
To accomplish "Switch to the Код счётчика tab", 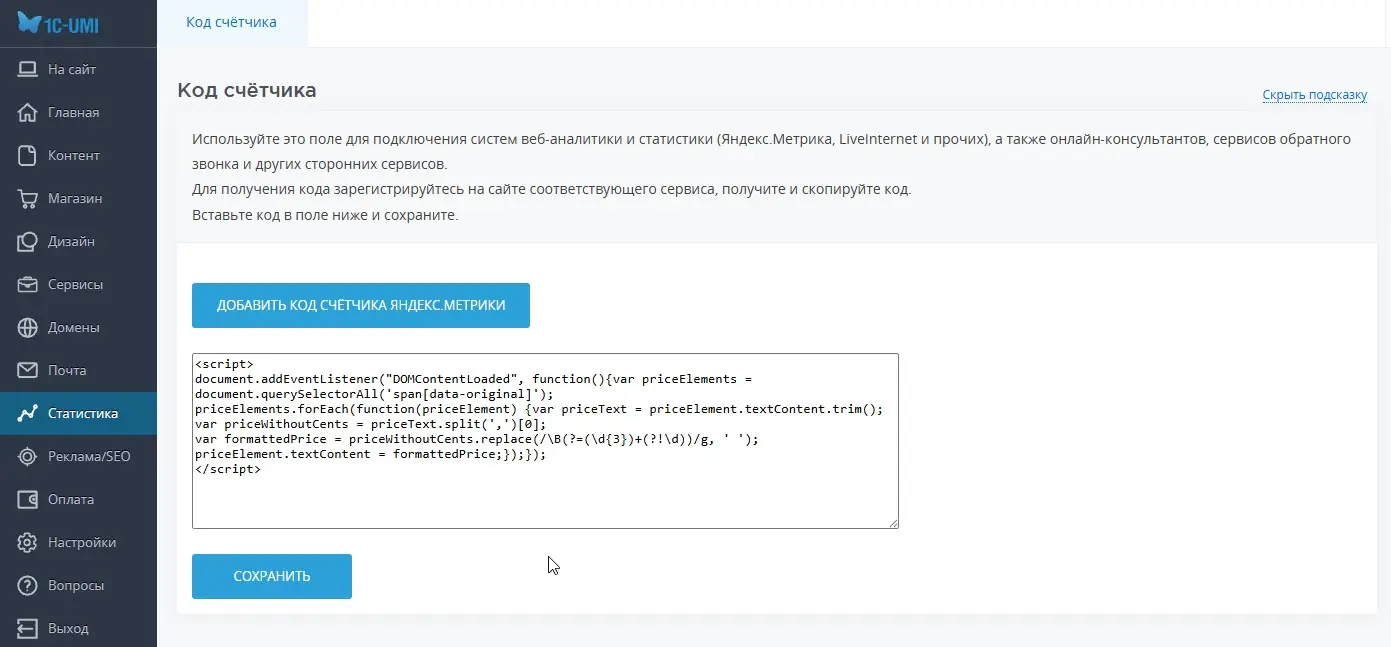I will pos(232,22).
